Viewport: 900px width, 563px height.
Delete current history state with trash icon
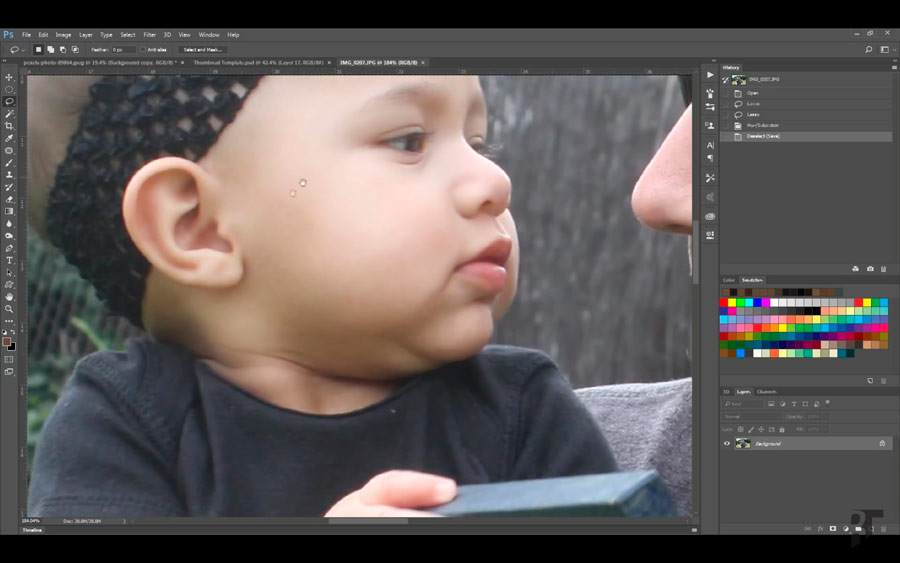pyautogui.click(x=883, y=269)
